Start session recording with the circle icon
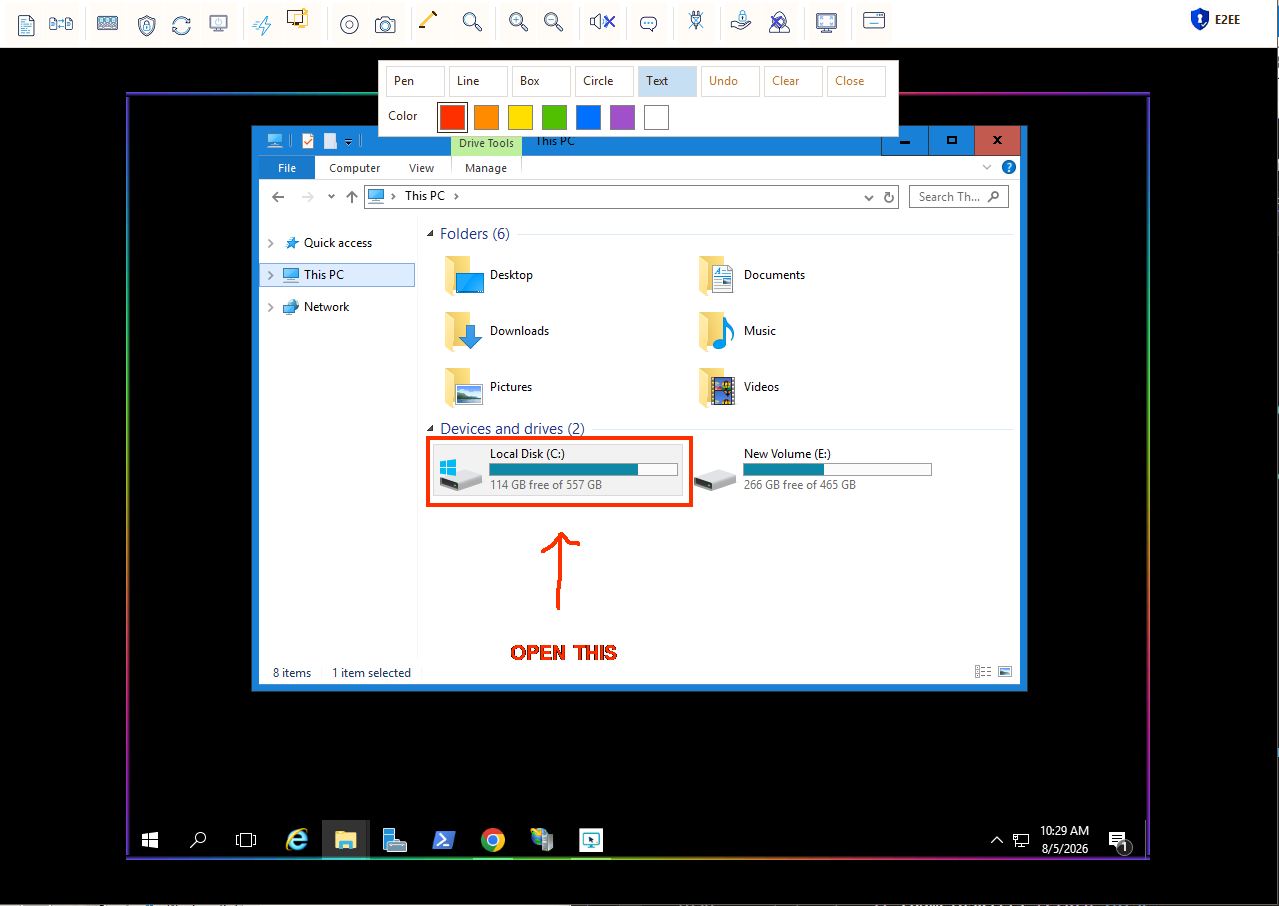 tap(349, 24)
